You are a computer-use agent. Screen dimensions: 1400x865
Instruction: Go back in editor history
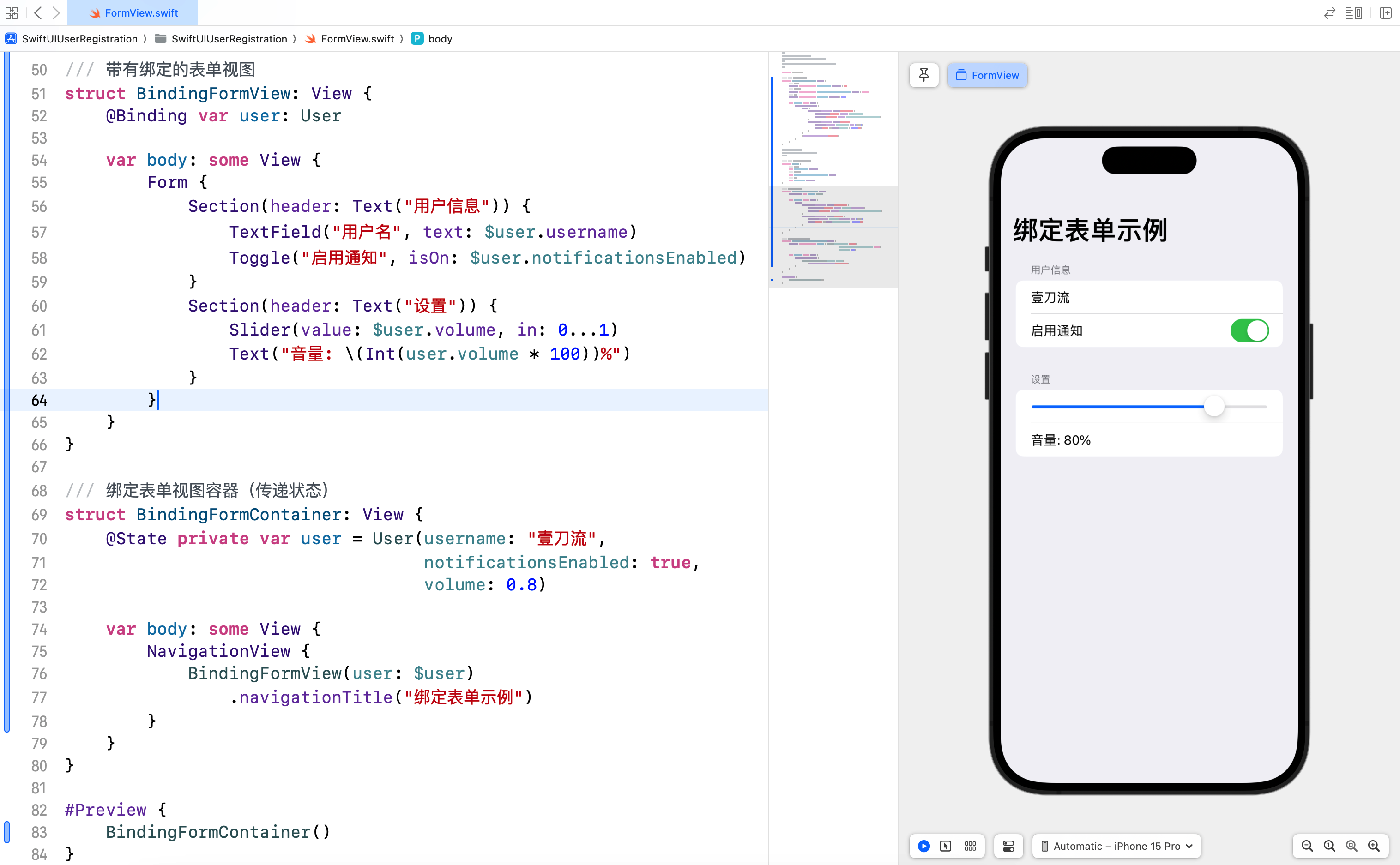pyautogui.click(x=38, y=12)
